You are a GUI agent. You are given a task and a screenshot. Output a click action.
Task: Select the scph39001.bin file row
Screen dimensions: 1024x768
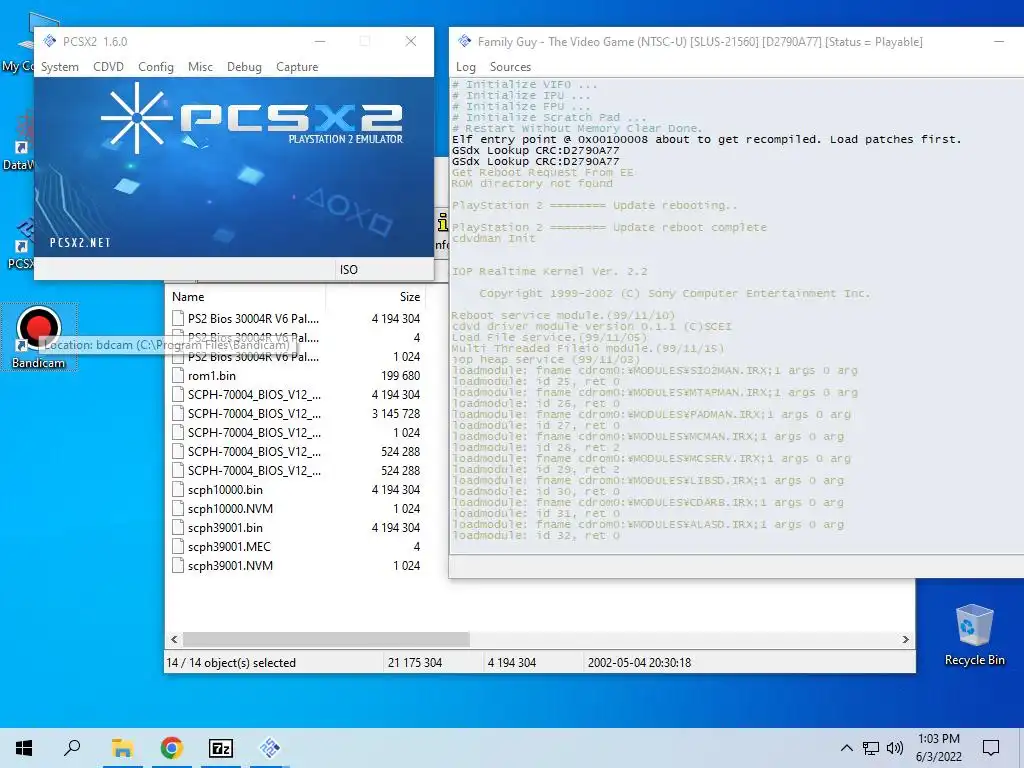296,527
